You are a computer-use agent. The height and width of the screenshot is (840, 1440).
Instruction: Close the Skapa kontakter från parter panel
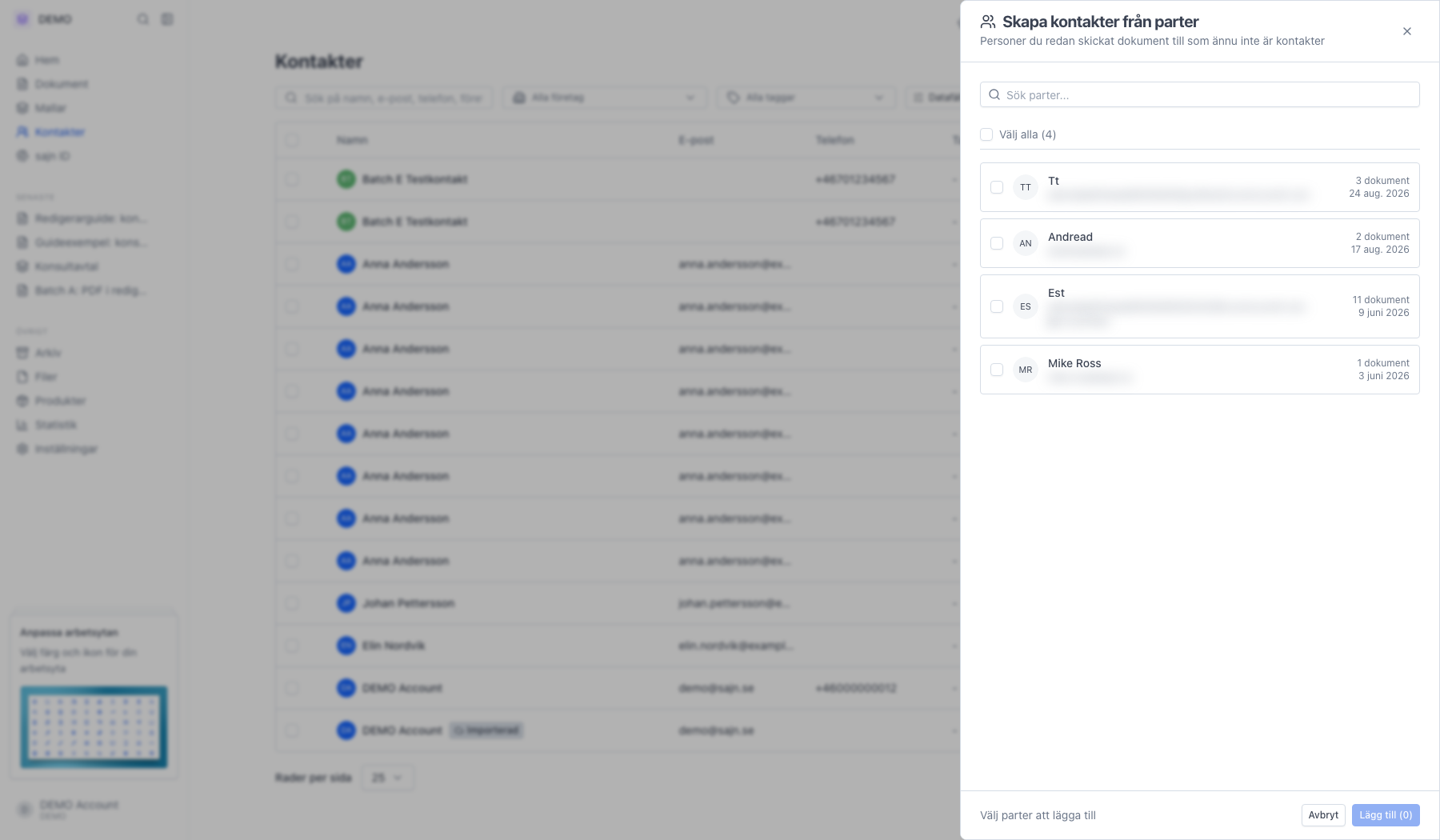(x=1407, y=31)
